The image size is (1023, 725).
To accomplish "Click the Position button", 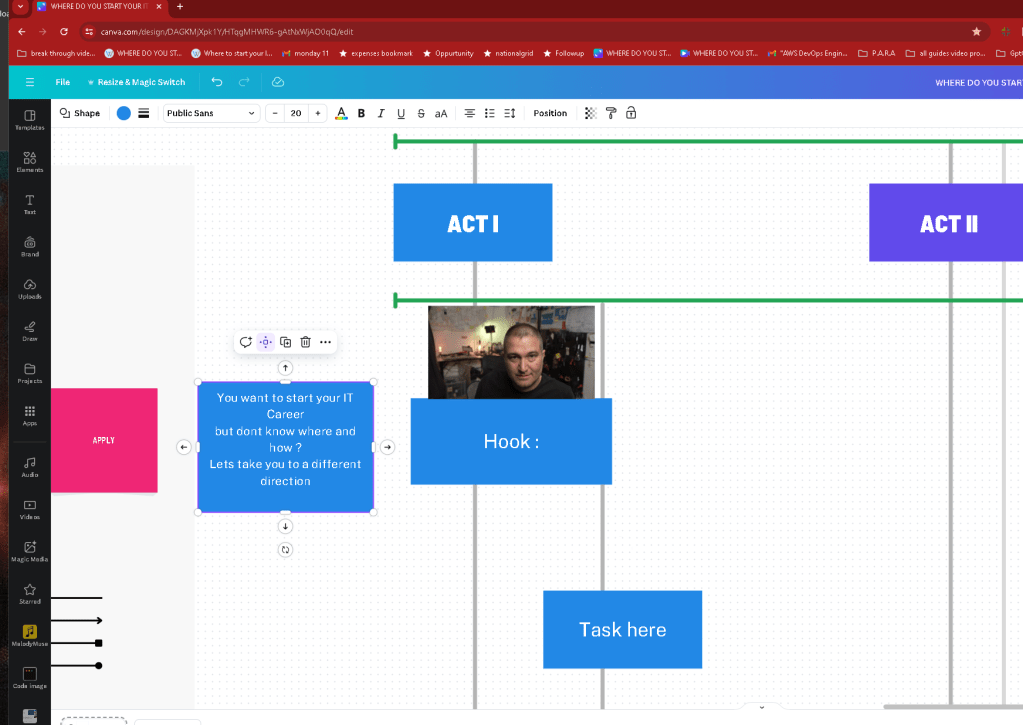I will [550, 113].
